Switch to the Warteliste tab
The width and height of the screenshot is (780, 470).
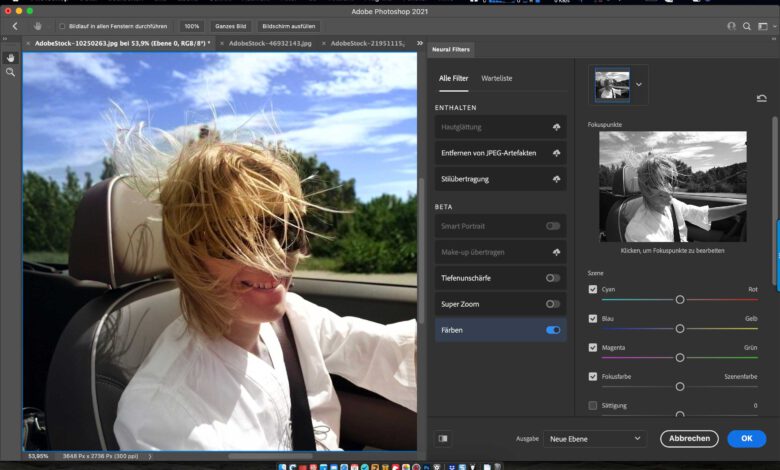point(497,78)
